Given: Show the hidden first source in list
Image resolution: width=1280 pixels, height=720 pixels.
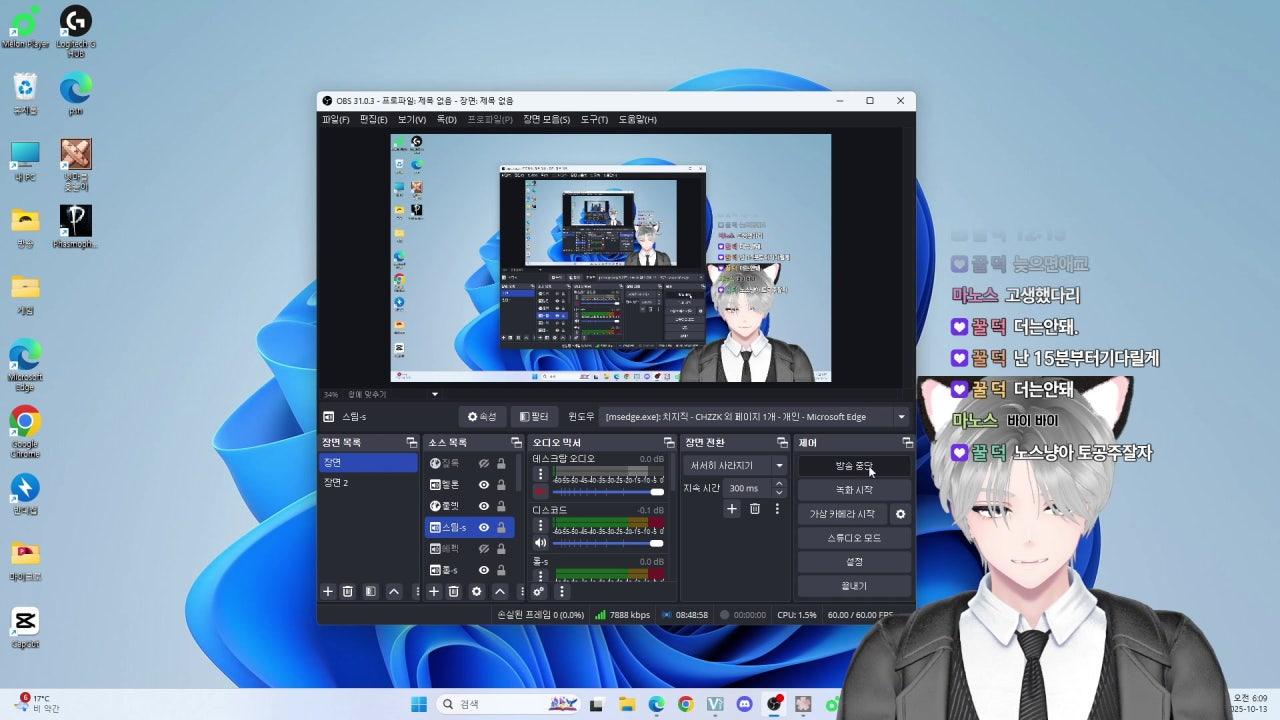Looking at the screenshot, I should click(x=484, y=463).
